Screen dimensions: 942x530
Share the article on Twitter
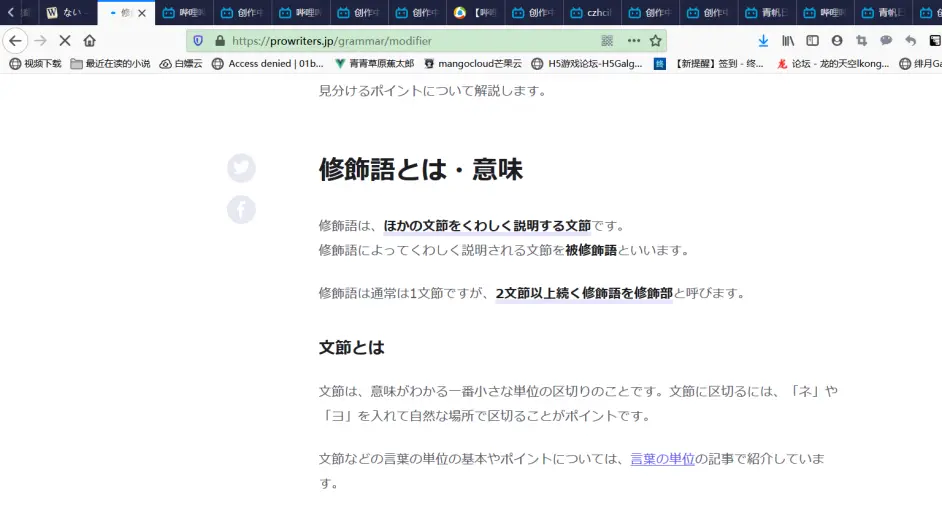(242, 168)
